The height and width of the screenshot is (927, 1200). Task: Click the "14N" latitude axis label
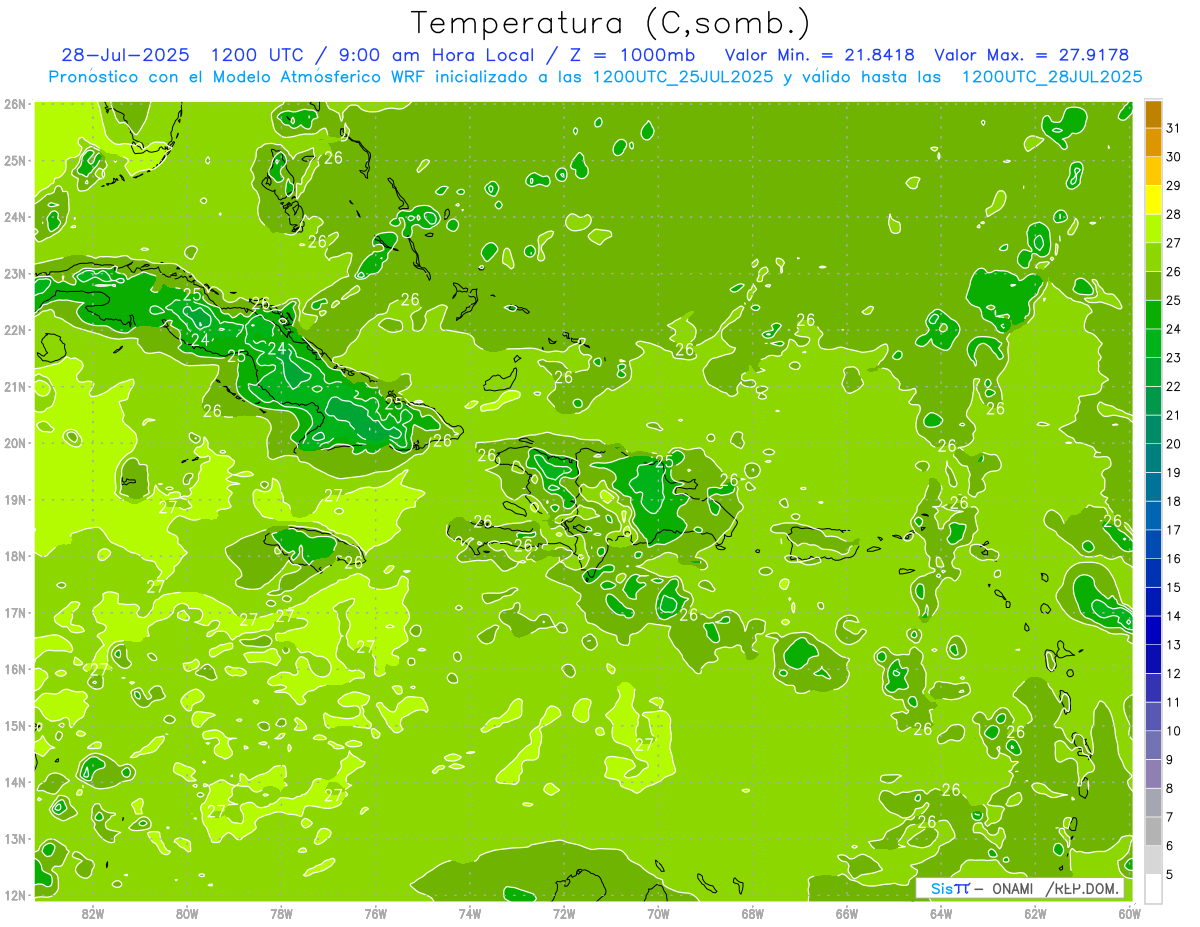click(14, 782)
